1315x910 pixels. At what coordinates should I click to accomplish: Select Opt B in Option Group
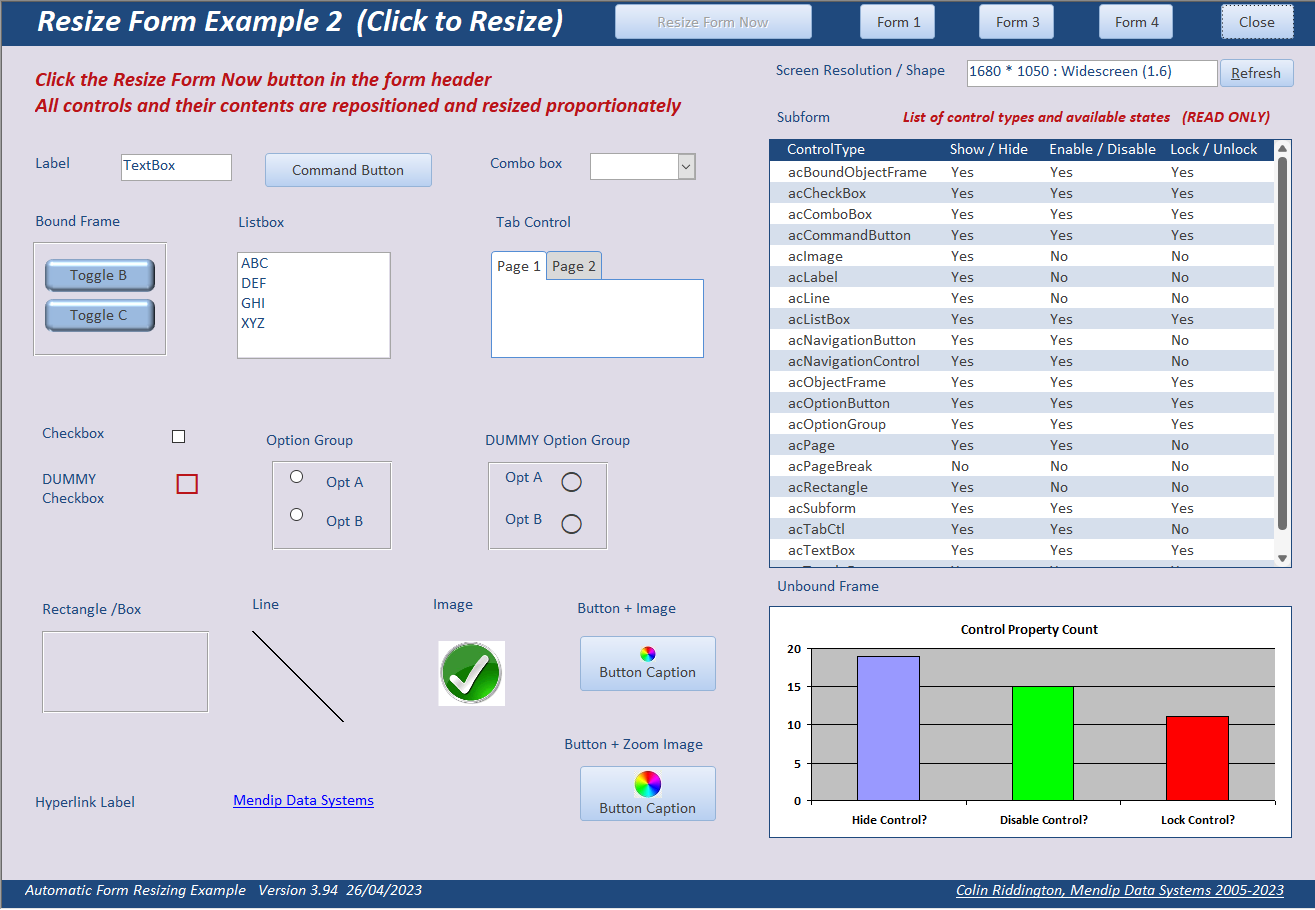296,514
